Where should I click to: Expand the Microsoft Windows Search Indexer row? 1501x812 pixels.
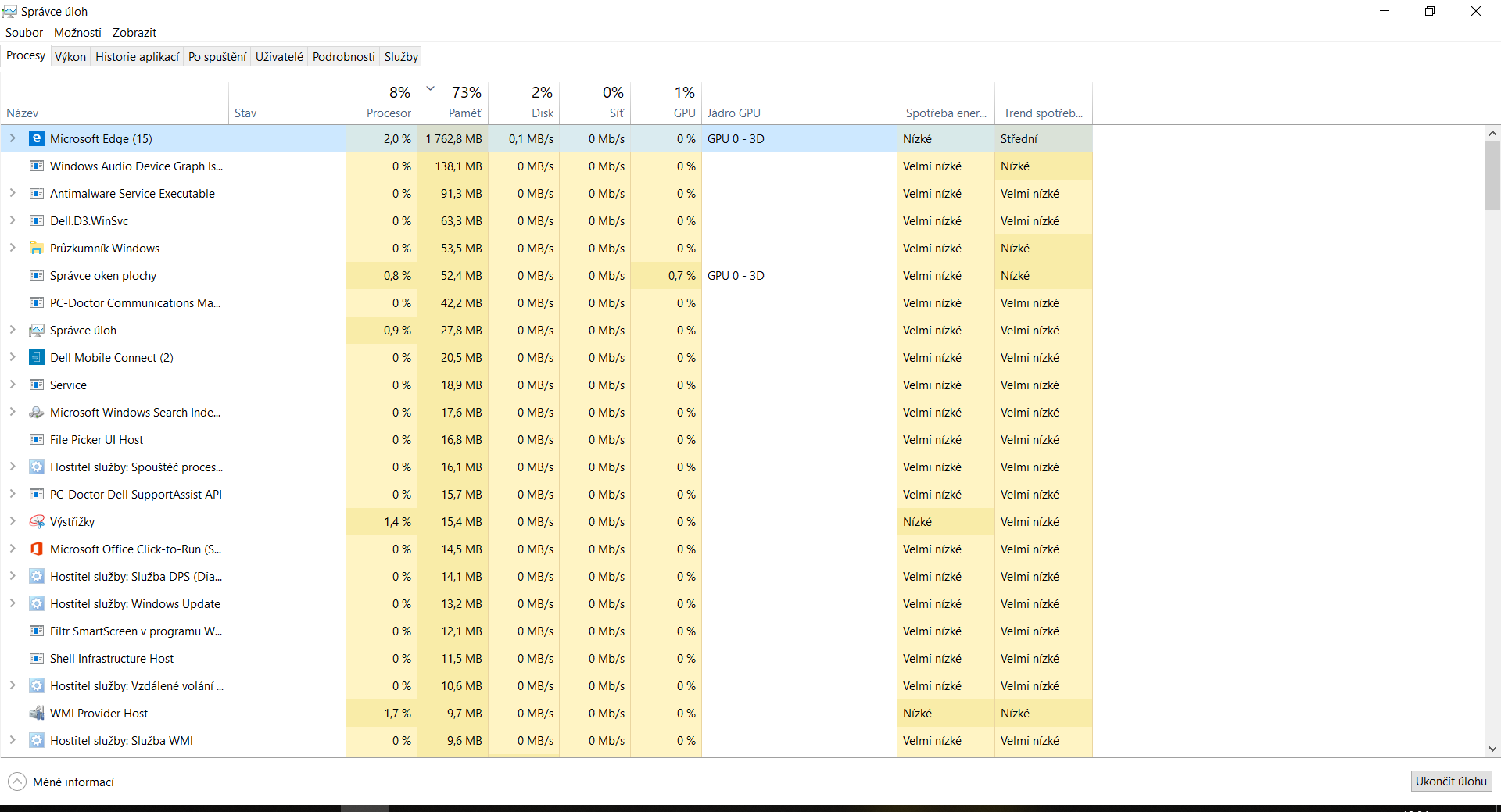(x=13, y=412)
